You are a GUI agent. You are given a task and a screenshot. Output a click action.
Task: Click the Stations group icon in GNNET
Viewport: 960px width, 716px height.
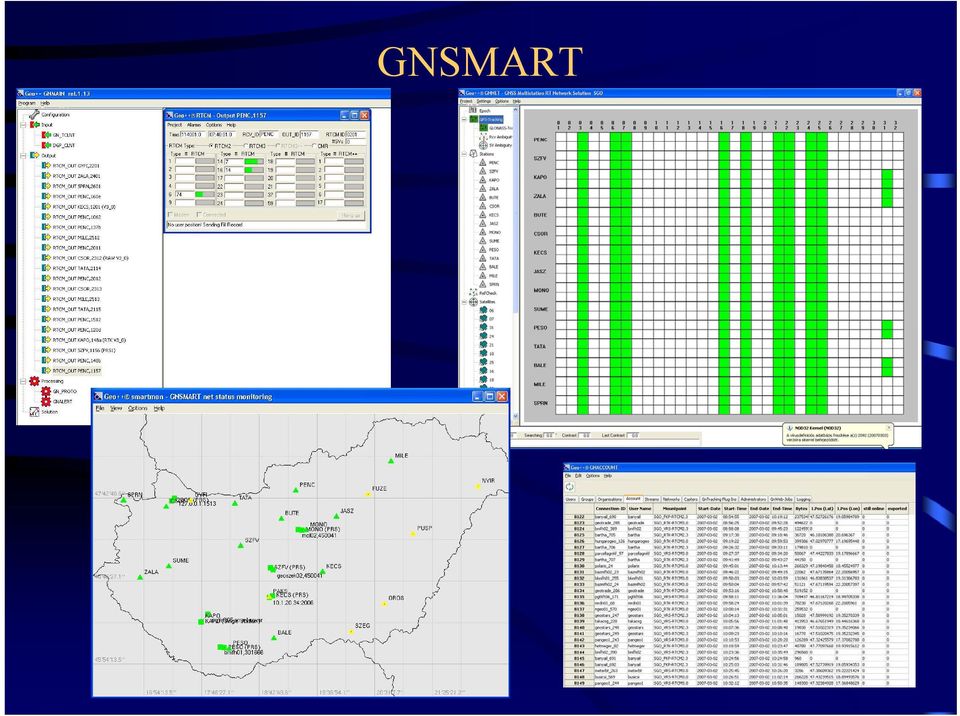click(x=473, y=154)
